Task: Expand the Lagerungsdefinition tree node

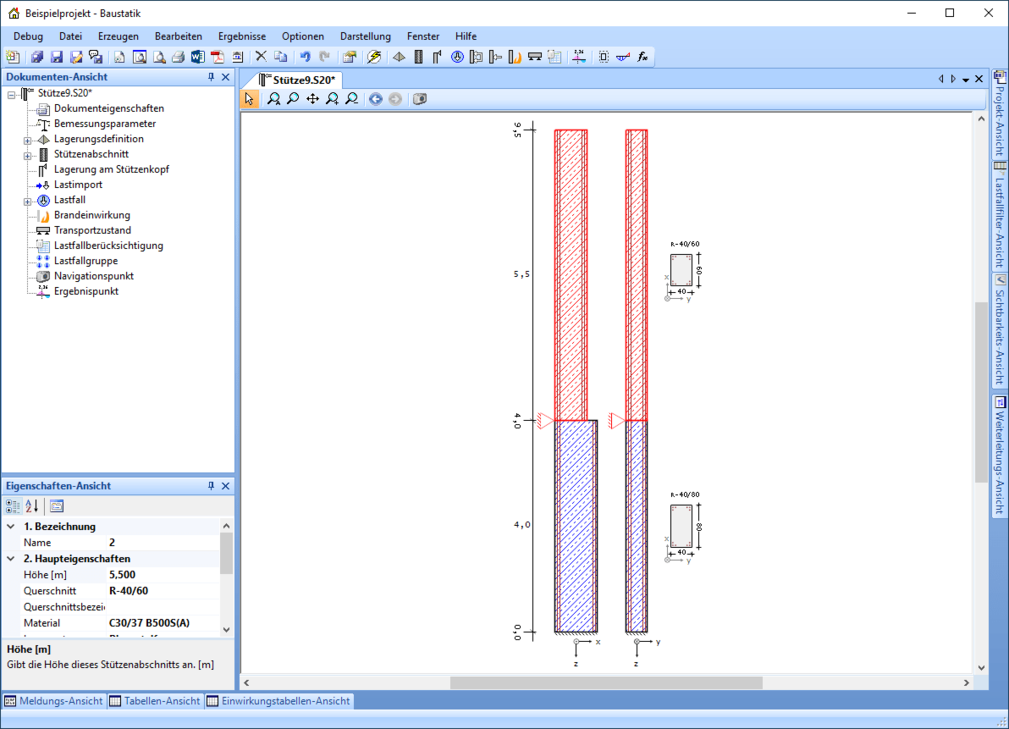Action: 28,140
